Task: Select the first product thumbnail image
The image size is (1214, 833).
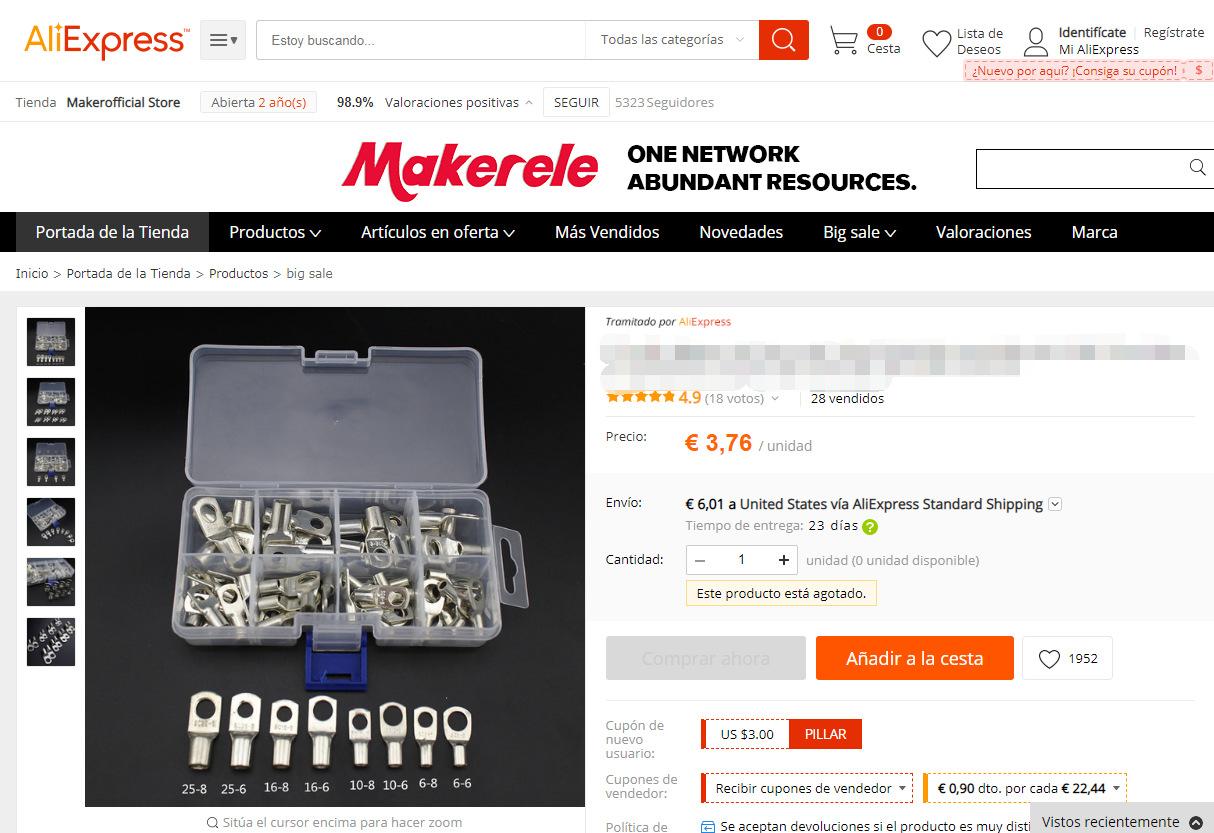Action: (51, 342)
